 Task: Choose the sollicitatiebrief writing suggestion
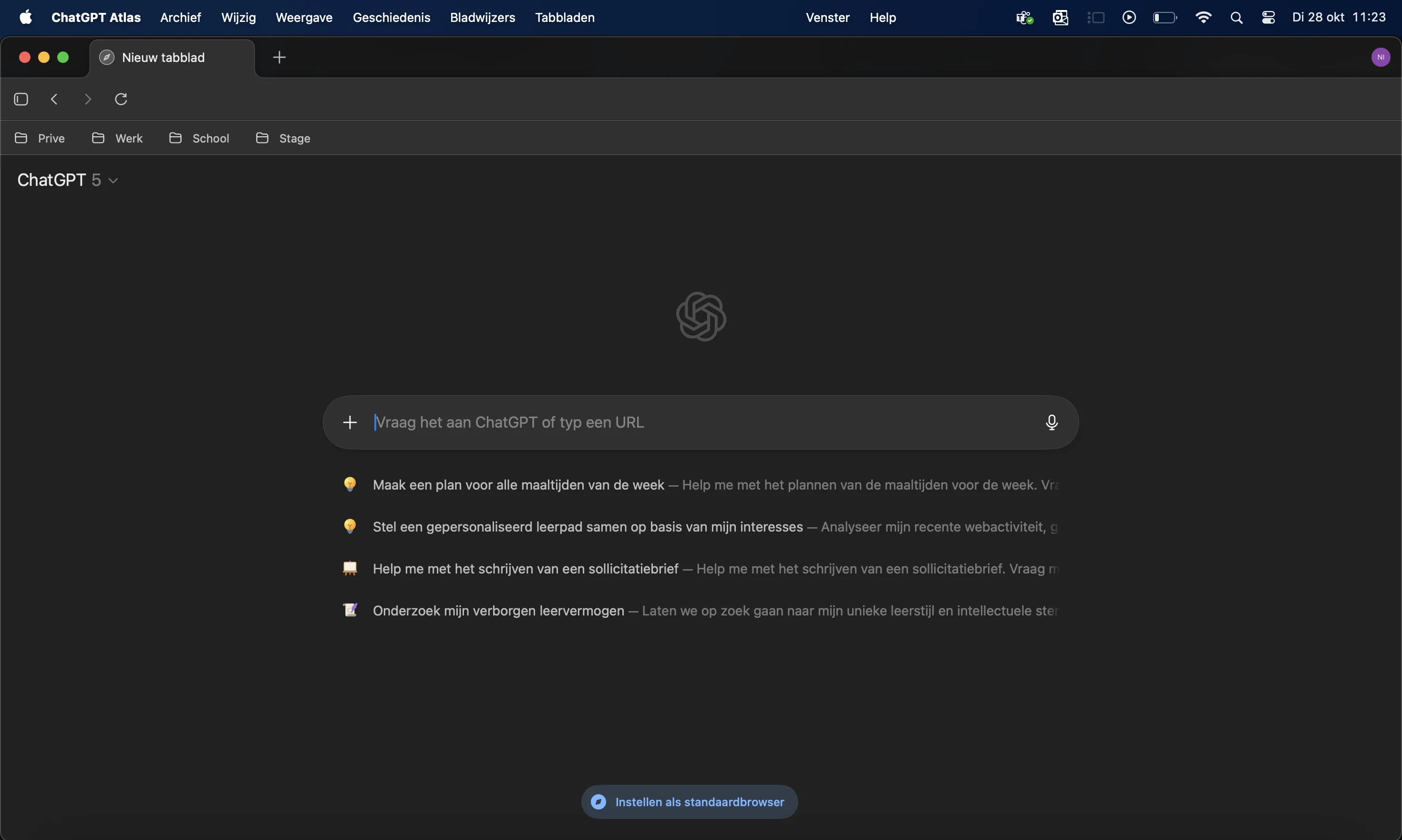pyautogui.click(x=526, y=568)
